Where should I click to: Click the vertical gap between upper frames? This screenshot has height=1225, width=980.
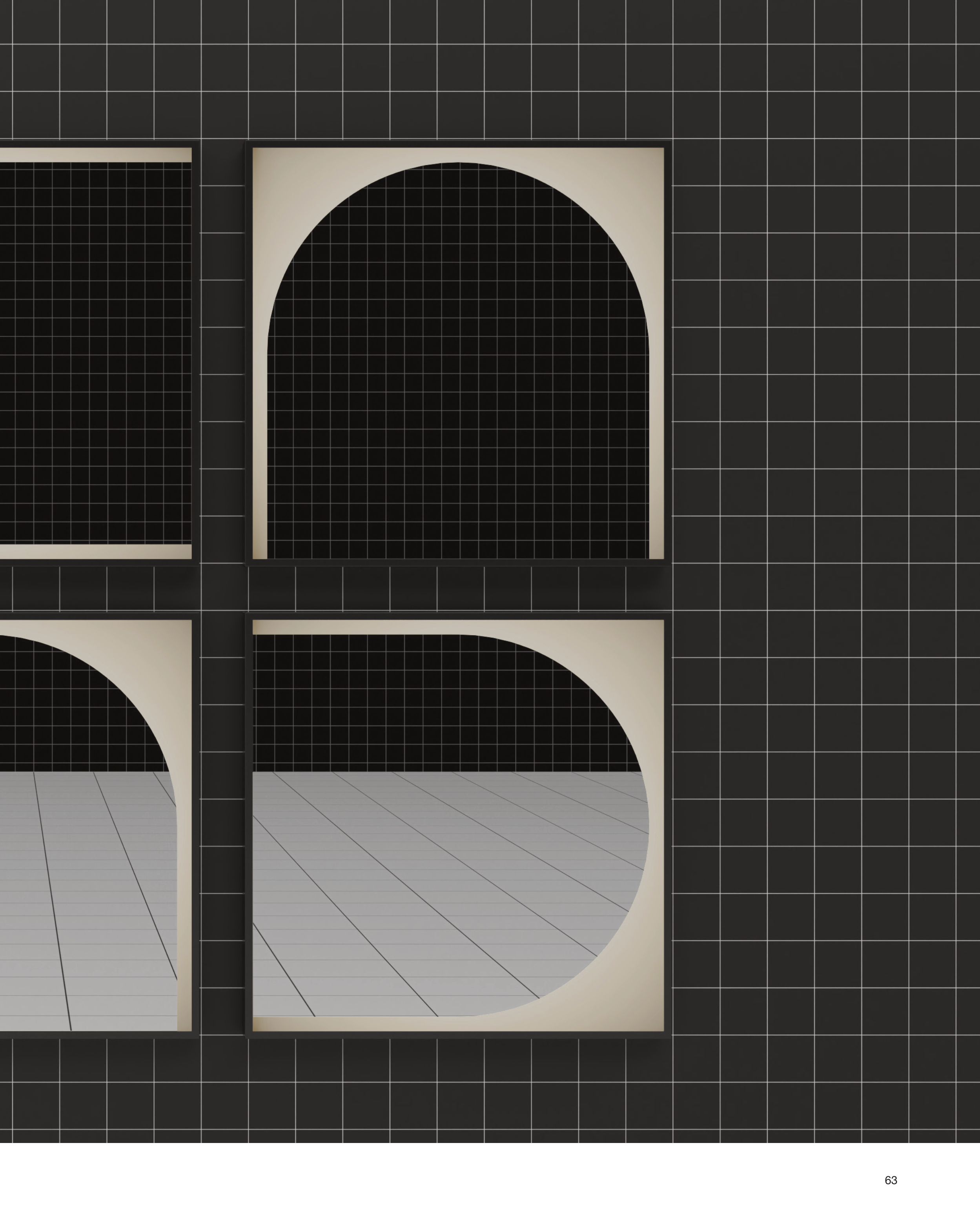pyautogui.click(x=222, y=353)
